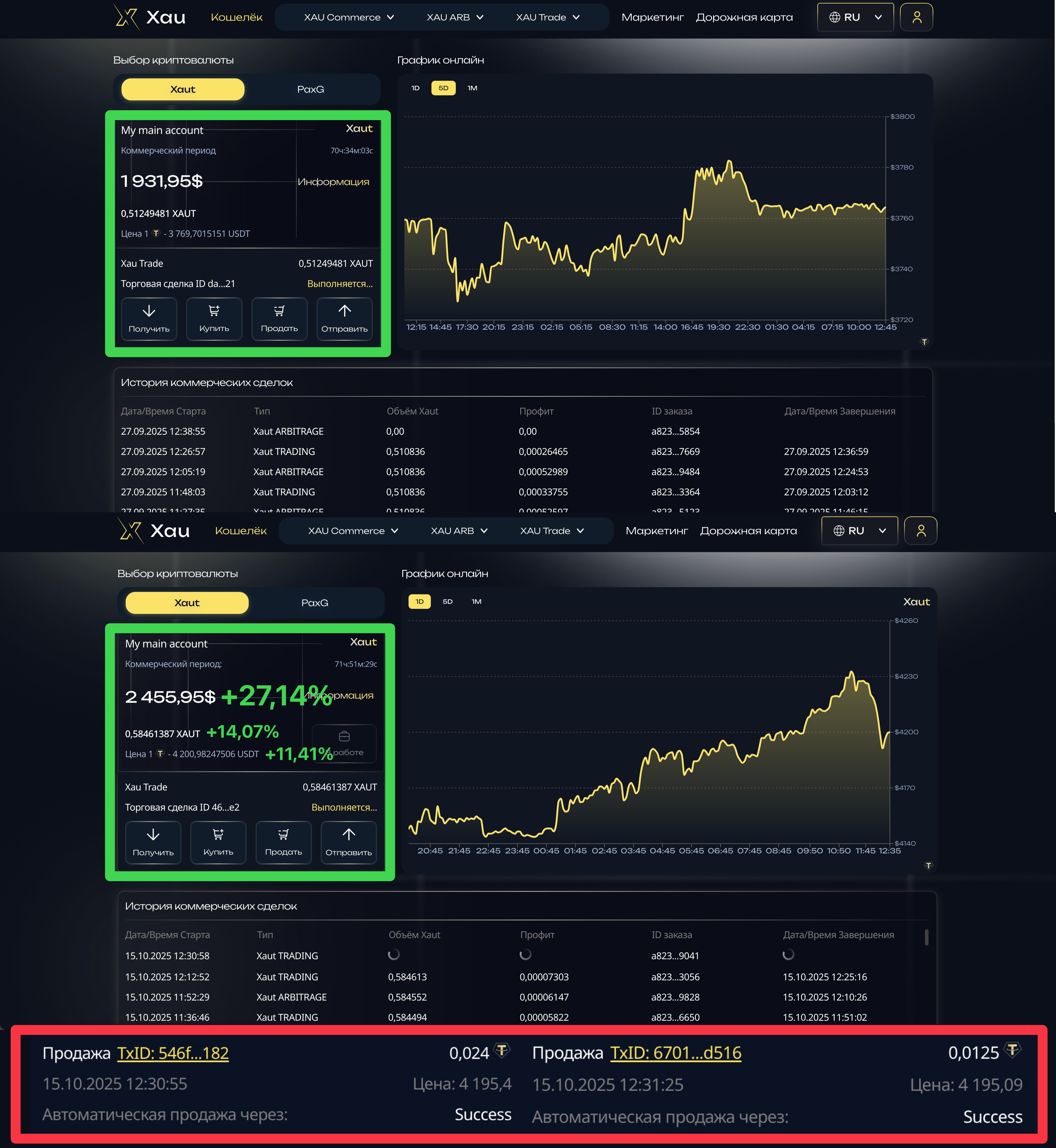Open user profile icon in the uppermost header
This screenshot has height=1148, width=1056.
[917, 17]
